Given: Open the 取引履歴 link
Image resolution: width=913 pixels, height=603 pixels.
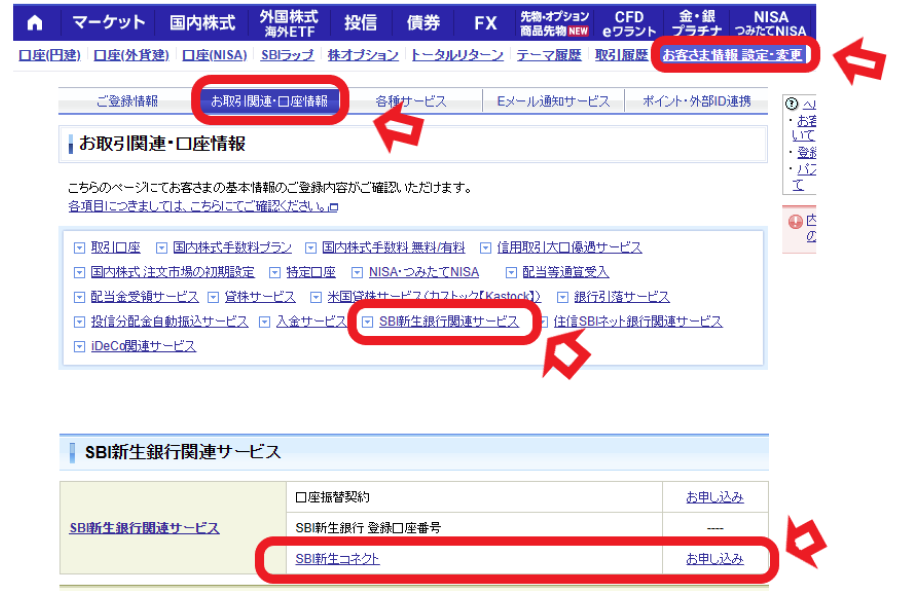Looking at the screenshot, I should point(621,55).
